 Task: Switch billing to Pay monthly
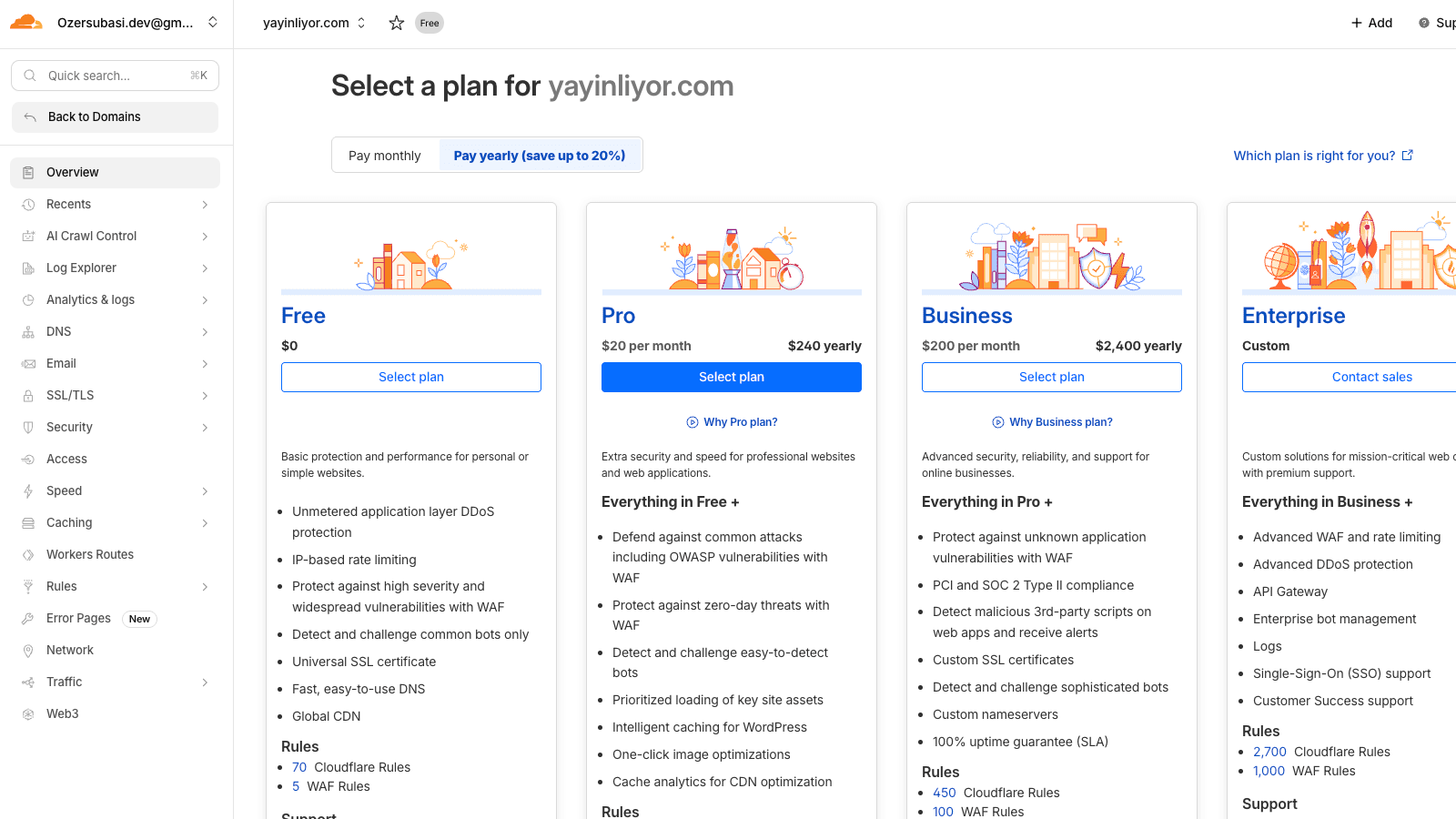[385, 156]
